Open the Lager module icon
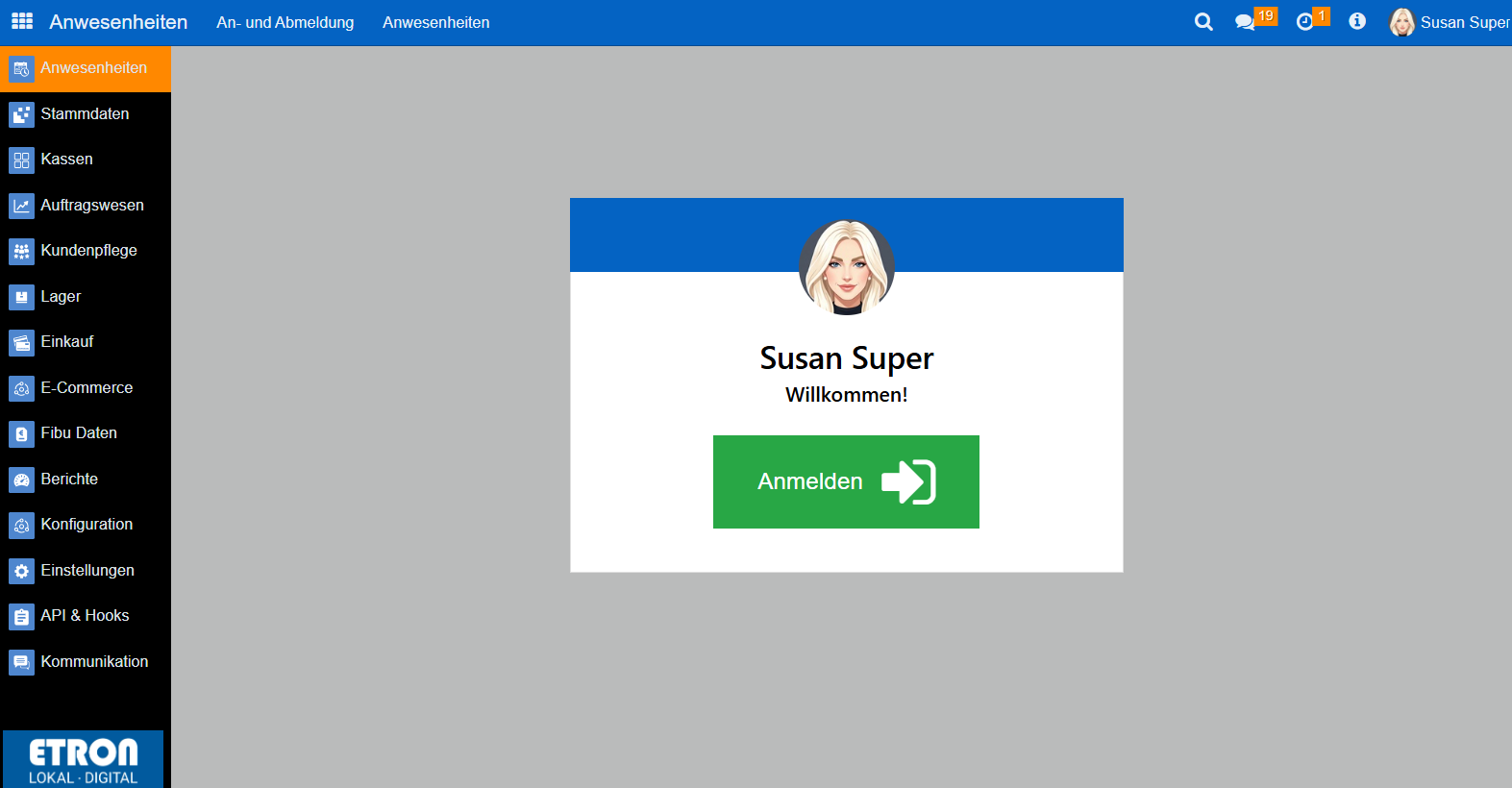Viewport: 1512px width, 788px height. tap(21, 297)
